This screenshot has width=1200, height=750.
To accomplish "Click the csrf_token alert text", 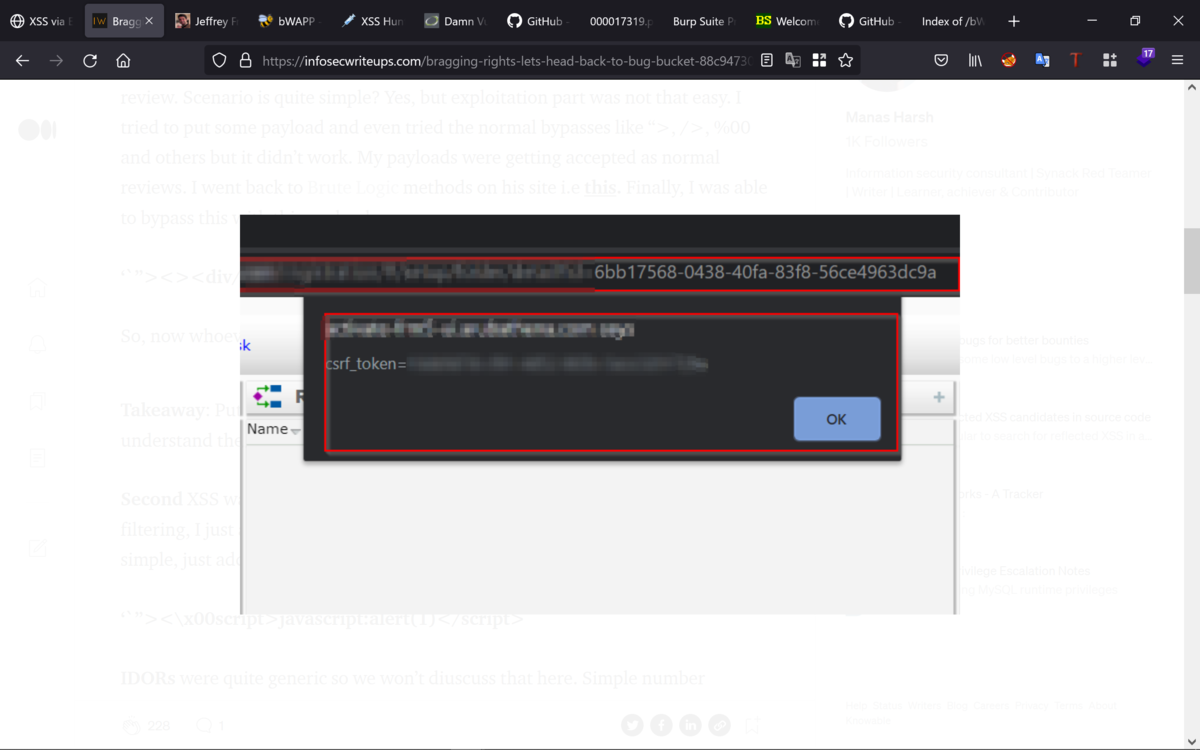I will pos(516,364).
